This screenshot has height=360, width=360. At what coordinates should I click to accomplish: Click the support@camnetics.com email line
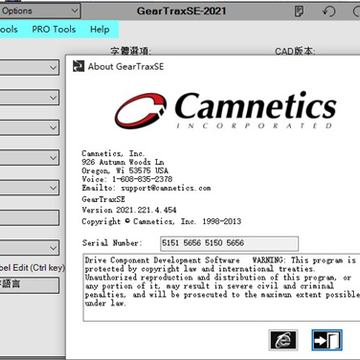coord(146,188)
